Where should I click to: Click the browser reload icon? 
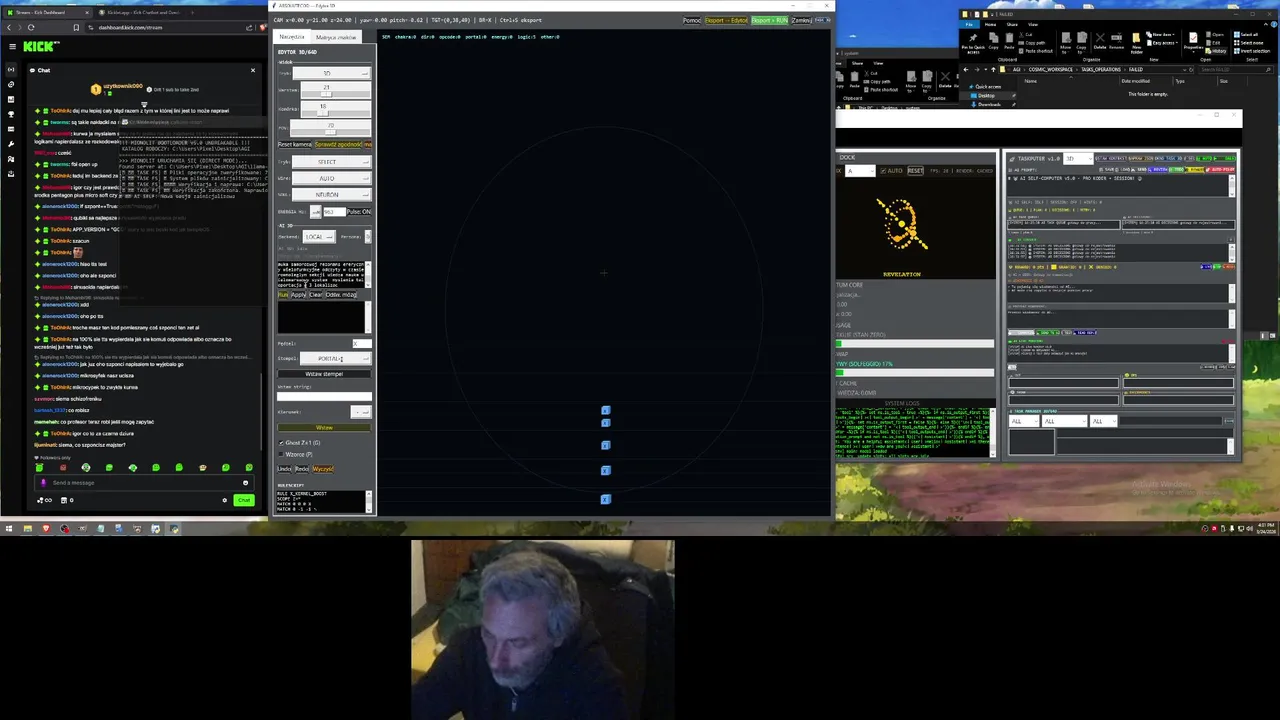31,27
